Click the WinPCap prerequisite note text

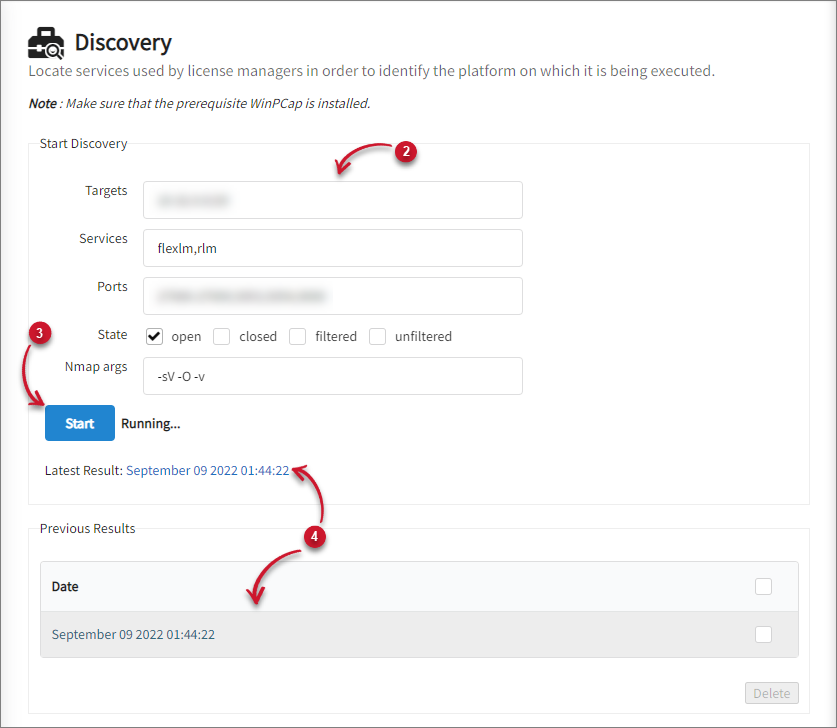click(x=200, y=103)
